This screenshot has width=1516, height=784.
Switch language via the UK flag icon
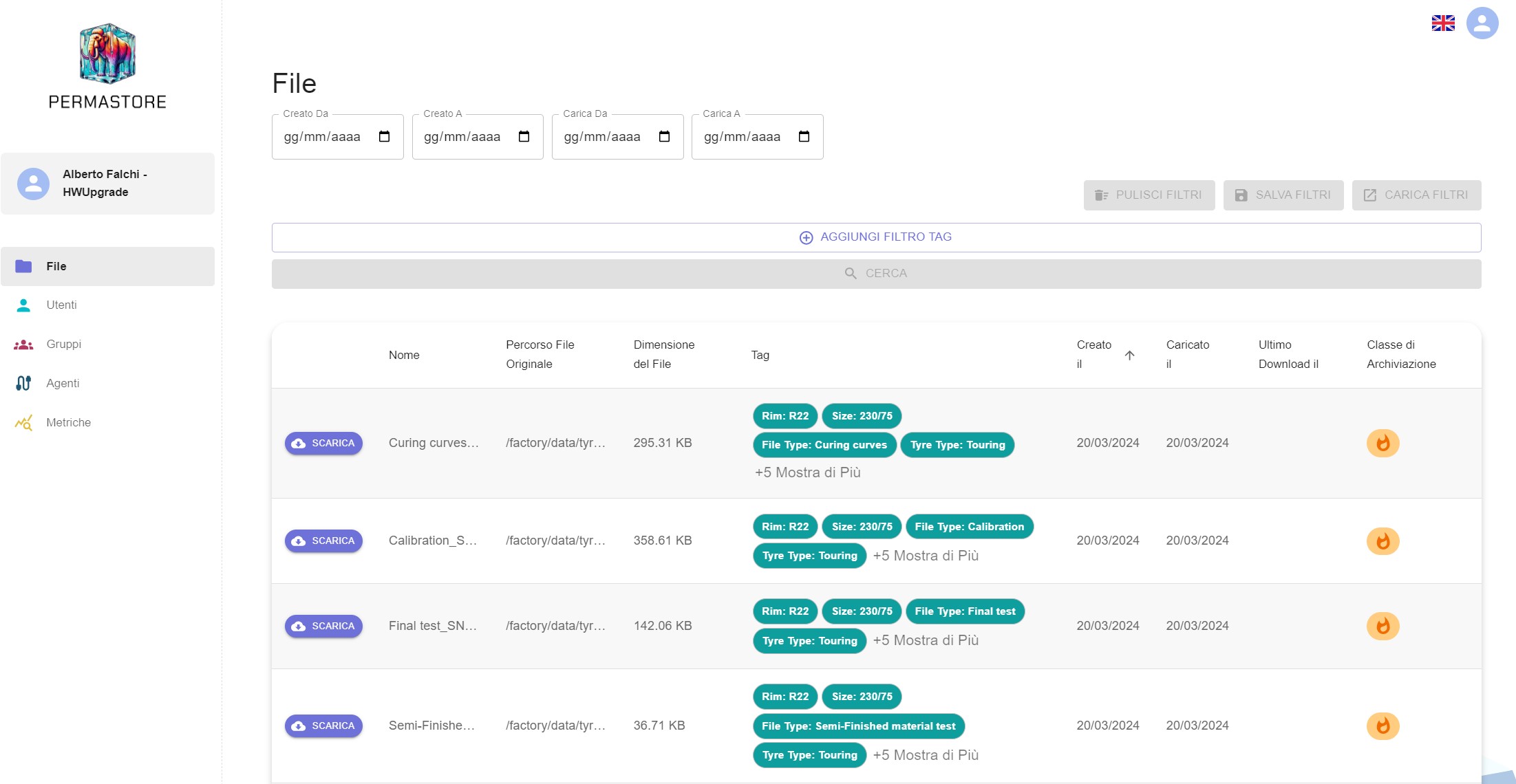tap(1443, 23)
